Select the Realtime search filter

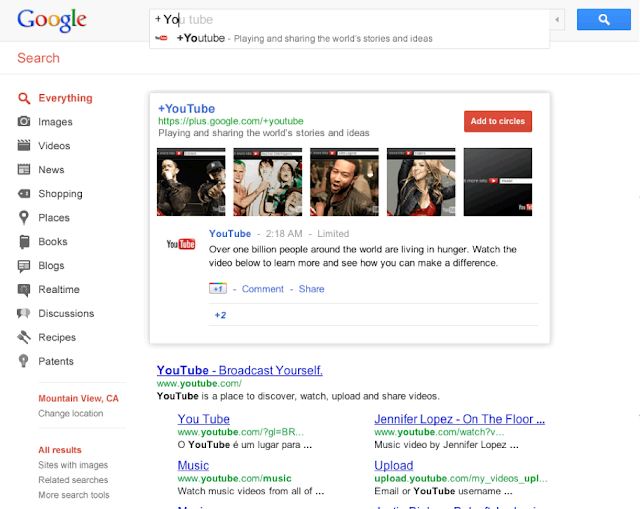59,289
